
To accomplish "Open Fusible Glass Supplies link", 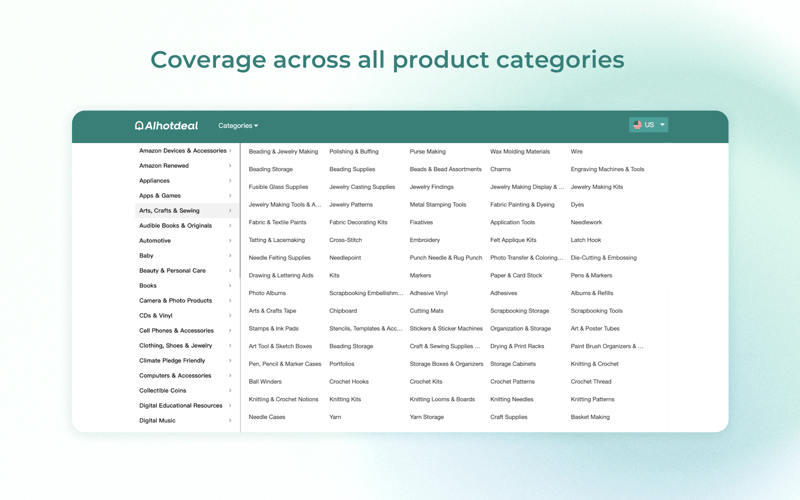I will point(278,187).
